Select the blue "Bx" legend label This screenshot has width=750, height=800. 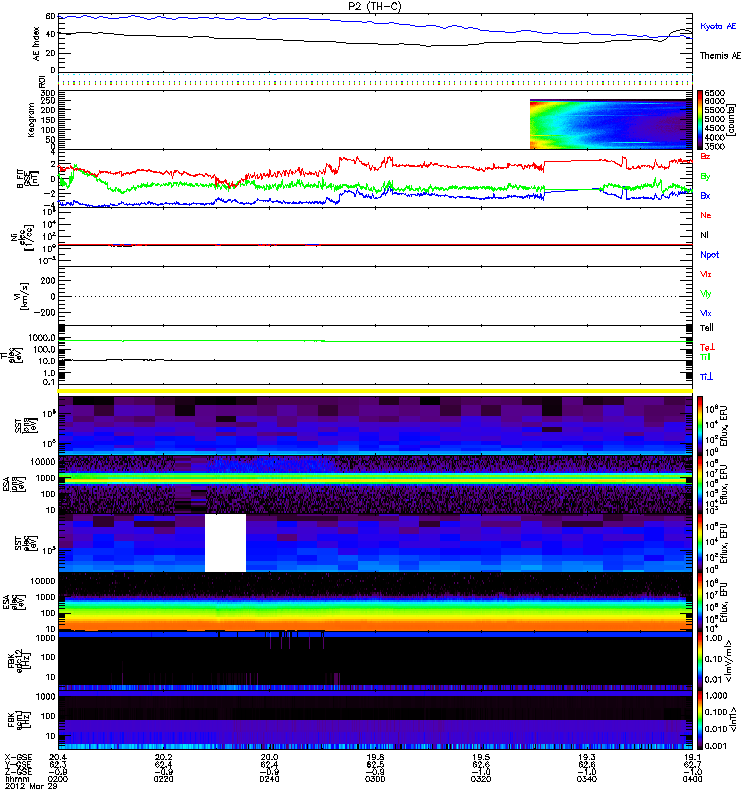(705, 195)
